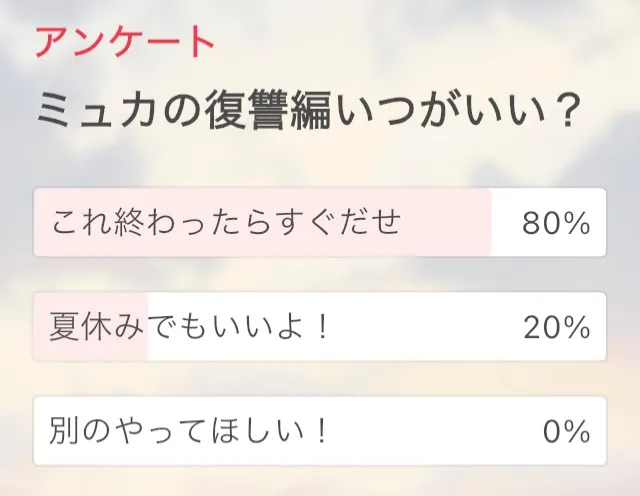Click the red アンケート heading
Viewport: 640px width, 496px height.
(x=125, y=42)
